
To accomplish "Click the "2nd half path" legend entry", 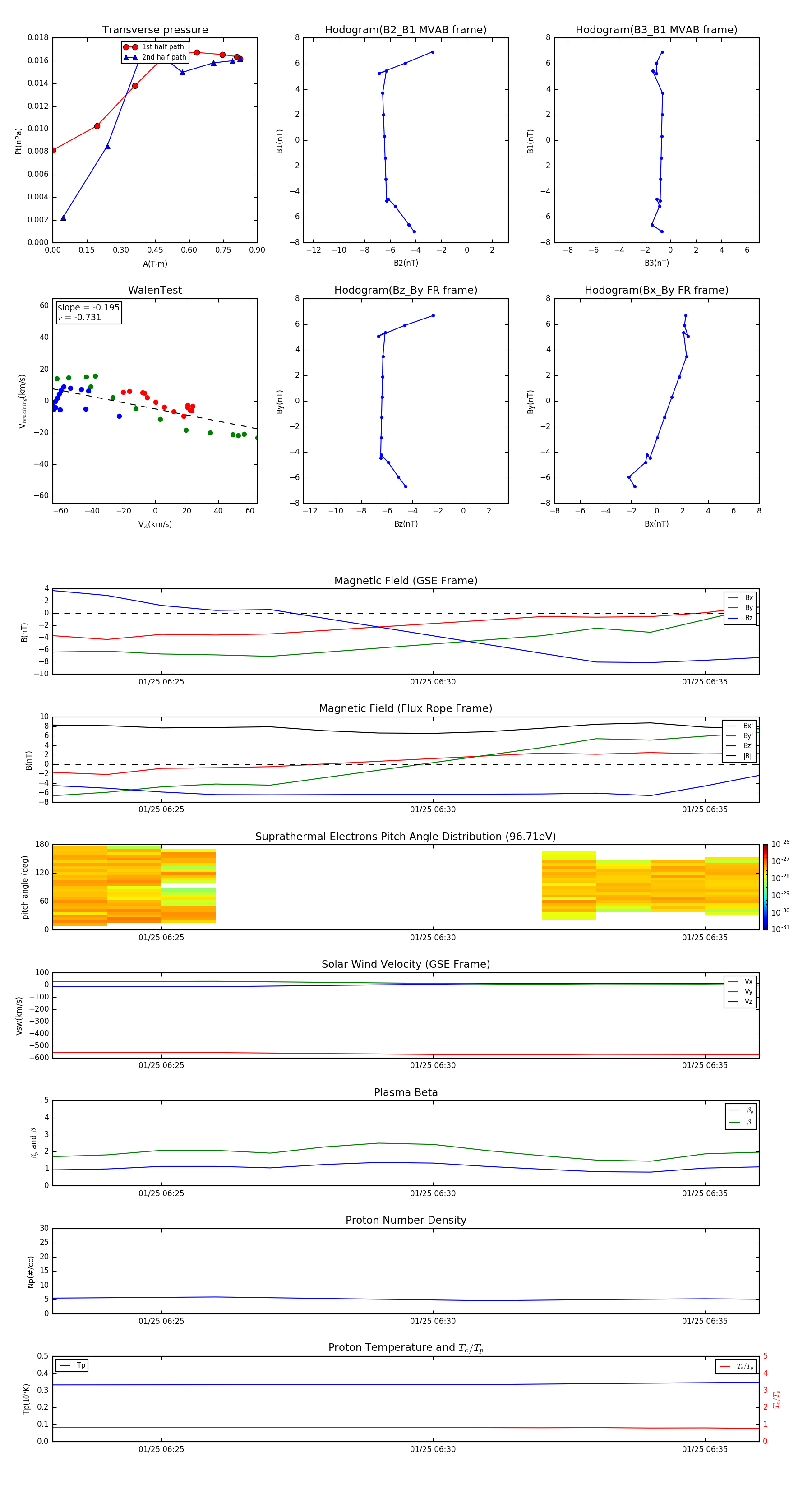I will point(155,57).
